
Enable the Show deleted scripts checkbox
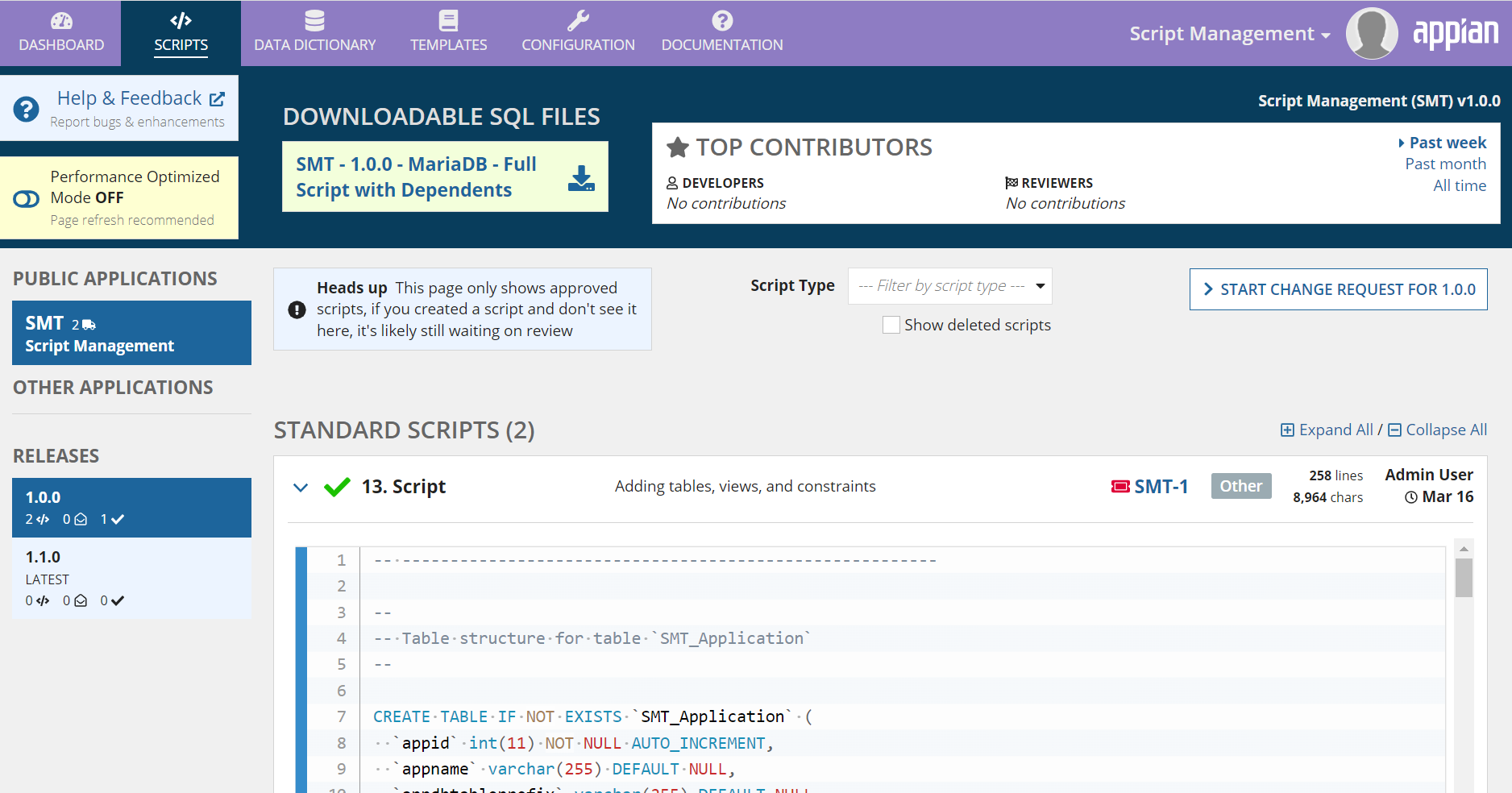pos(891,325)
